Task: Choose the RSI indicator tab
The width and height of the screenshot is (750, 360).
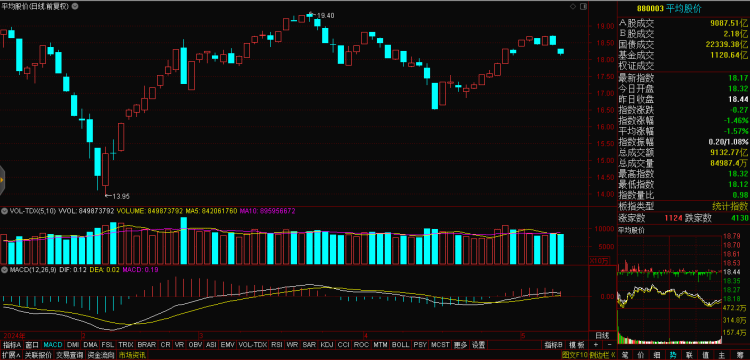Action: [276, 344]
